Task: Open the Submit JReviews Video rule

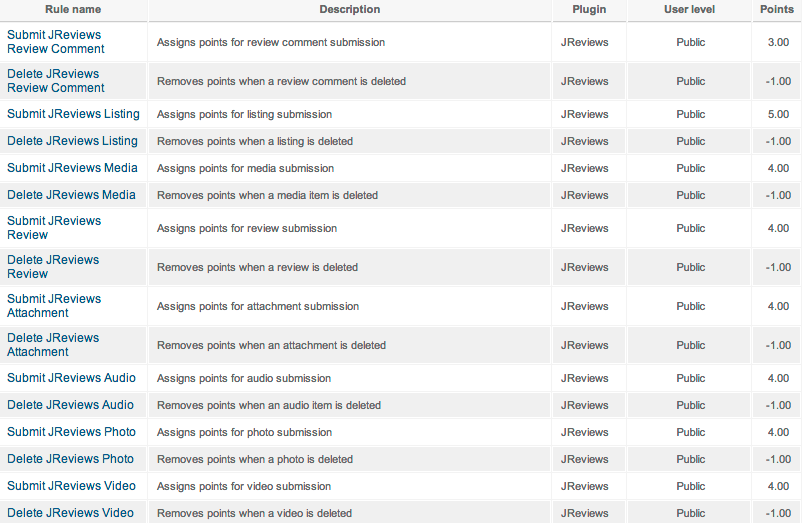Action: click(x=71, y=486)
